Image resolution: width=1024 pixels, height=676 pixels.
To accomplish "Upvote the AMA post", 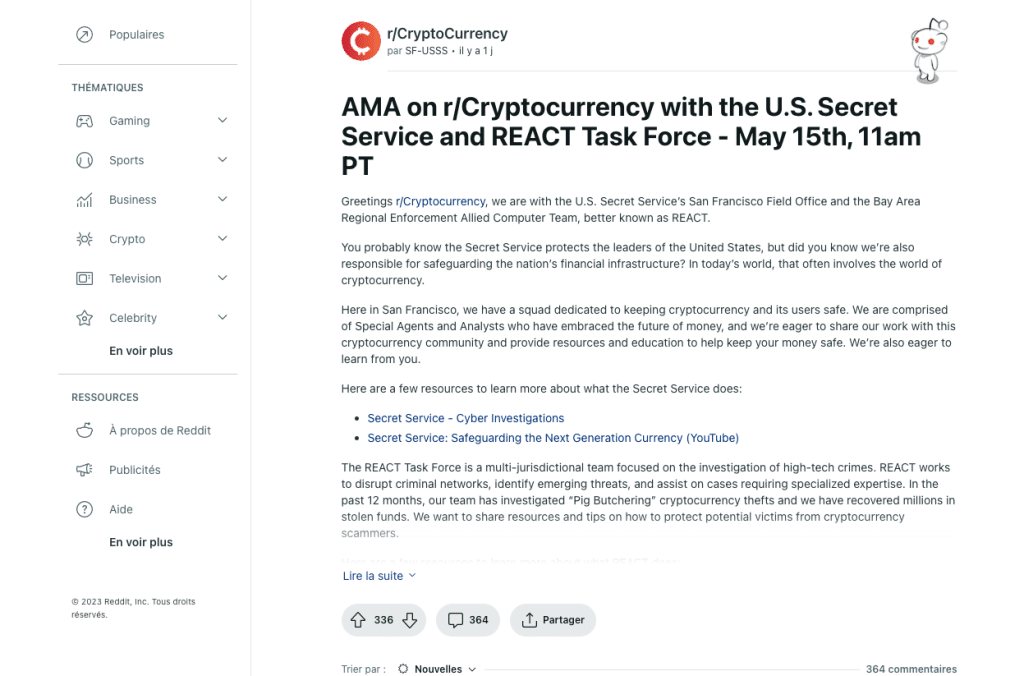I will coord(358,620).
